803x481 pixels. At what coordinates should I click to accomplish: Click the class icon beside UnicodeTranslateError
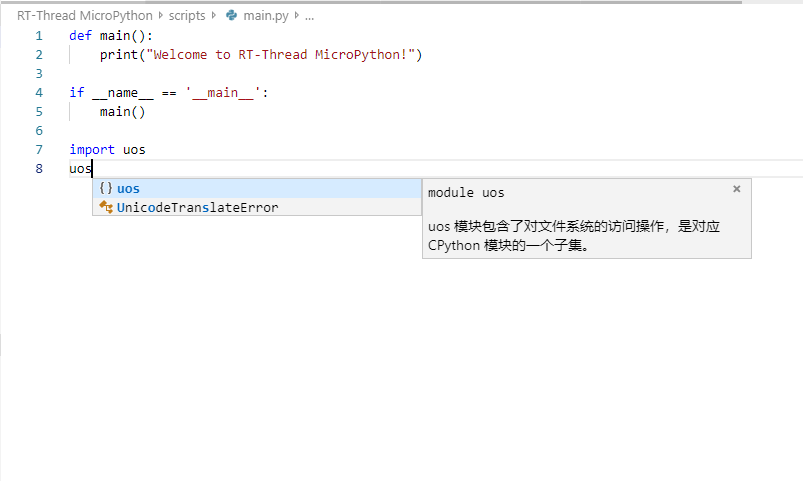coord(106,207)
